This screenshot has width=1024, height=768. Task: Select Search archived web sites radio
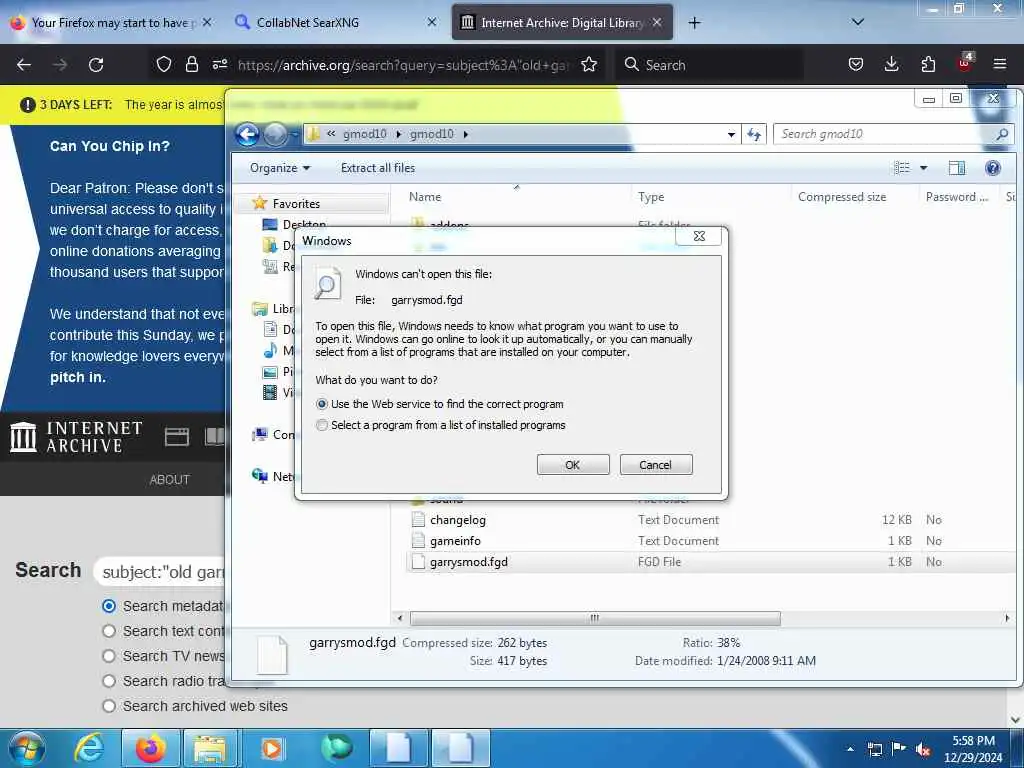(109, 706)
